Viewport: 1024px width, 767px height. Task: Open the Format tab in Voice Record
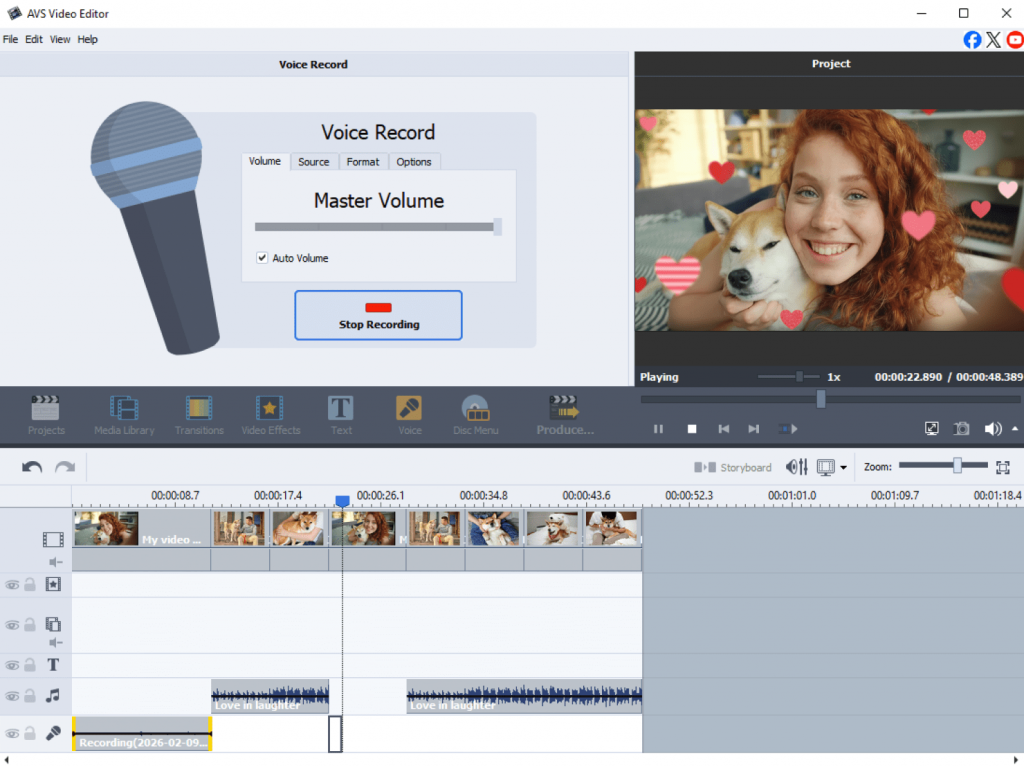click(x=363, y=162)
